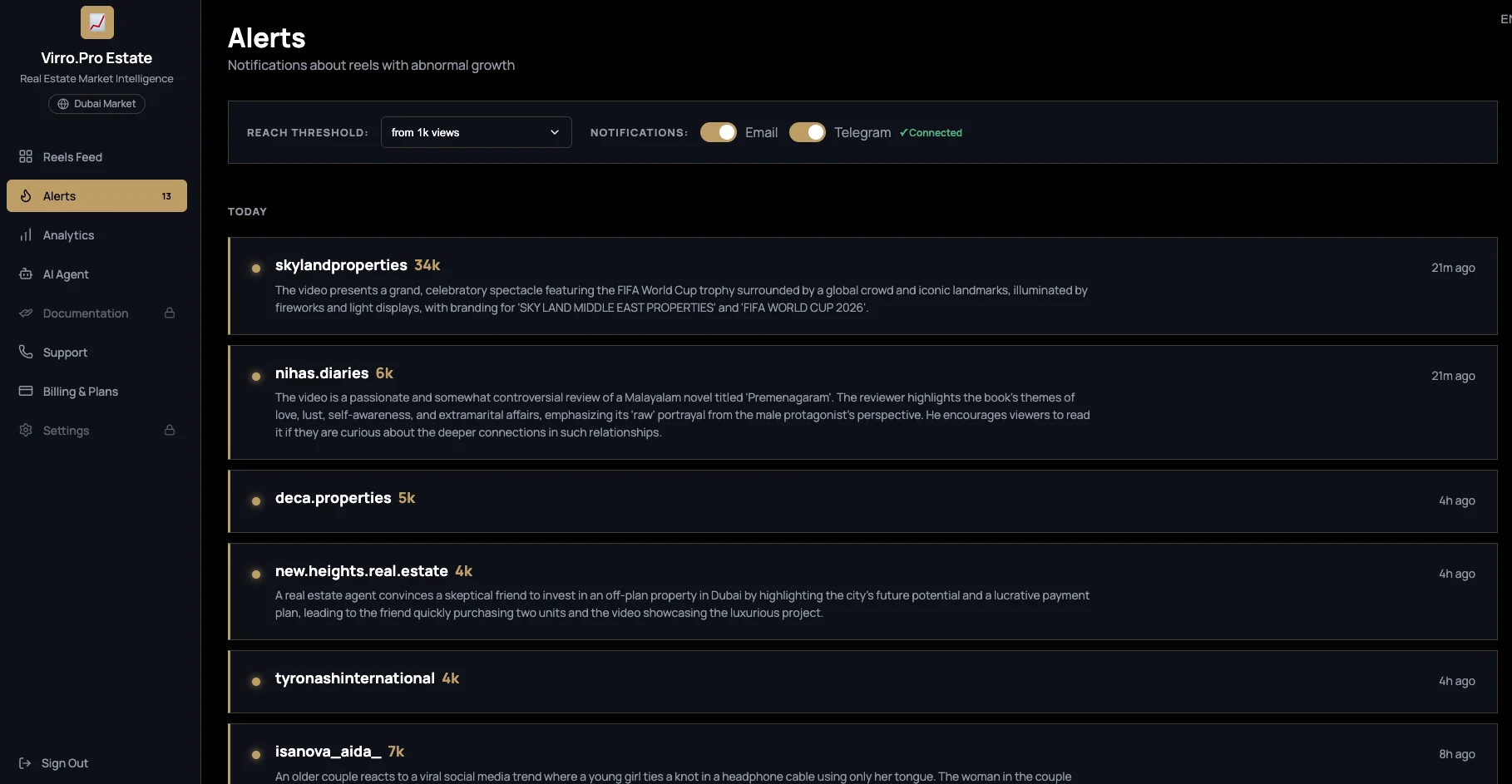Click the Settings gear icon

(26, 430)
